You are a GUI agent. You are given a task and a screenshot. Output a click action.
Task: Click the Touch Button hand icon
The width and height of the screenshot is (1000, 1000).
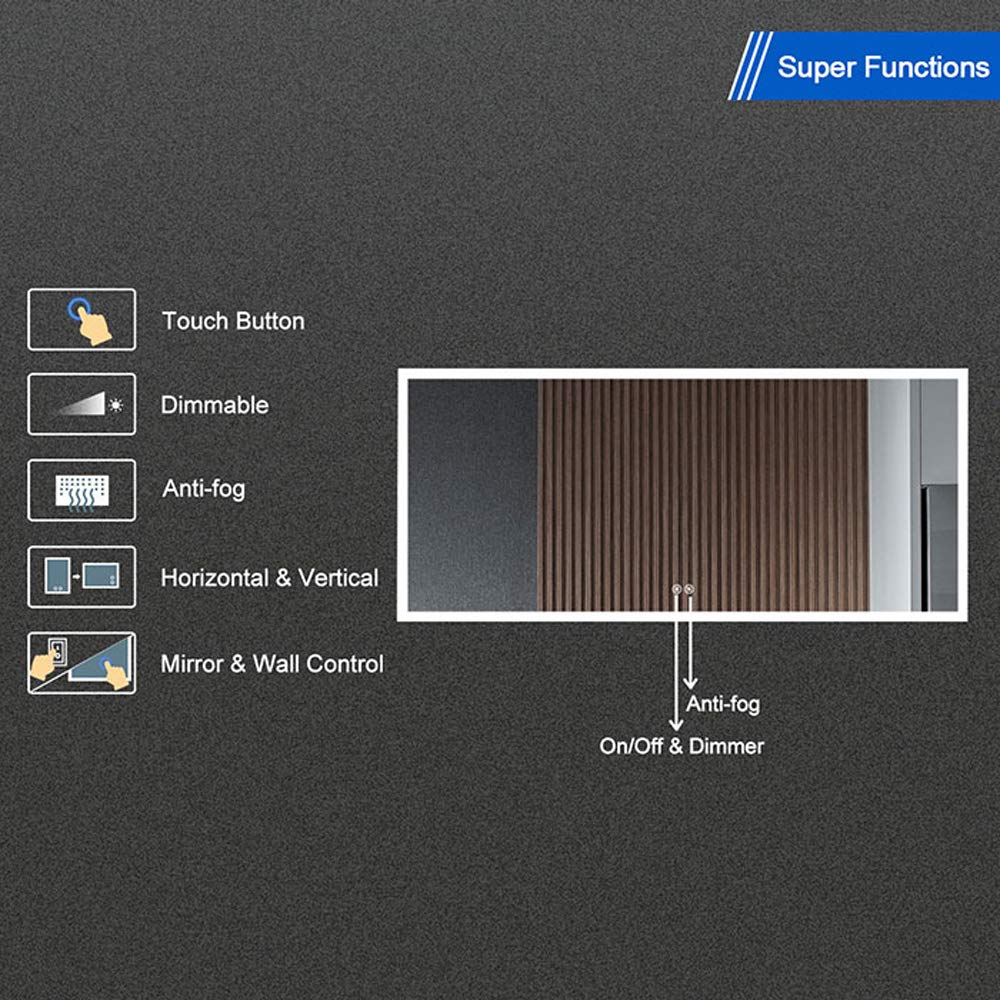tap(82, 320)
